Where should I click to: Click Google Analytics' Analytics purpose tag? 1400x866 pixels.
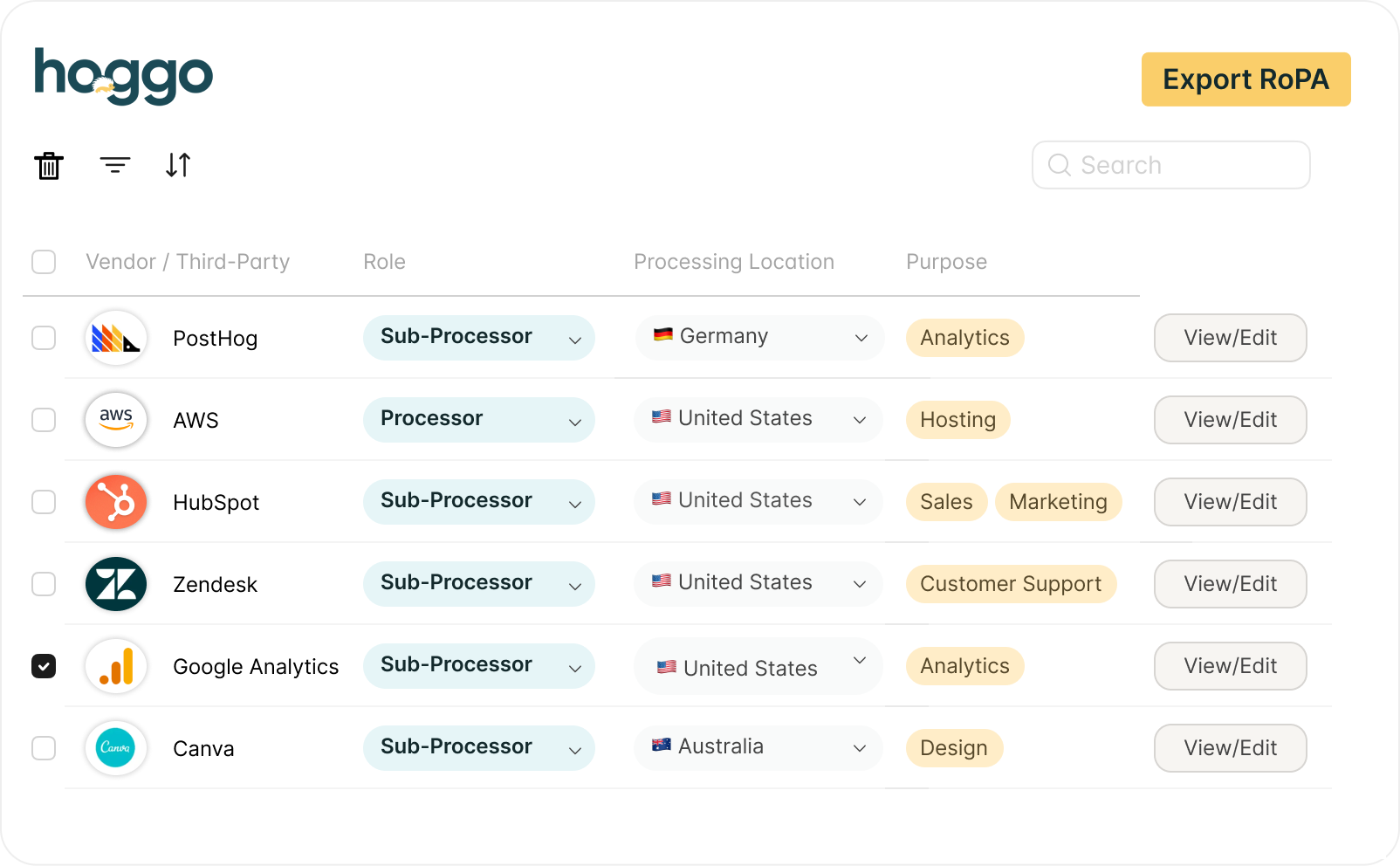click(965, 666)
